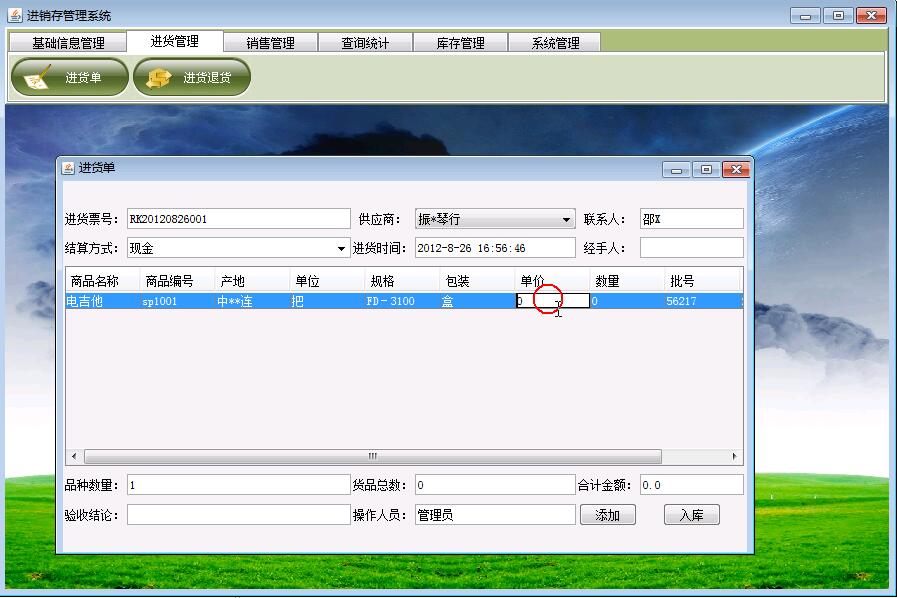Click the 包装 column header
This screenshot has width=897, height=598.
[477, 281]
